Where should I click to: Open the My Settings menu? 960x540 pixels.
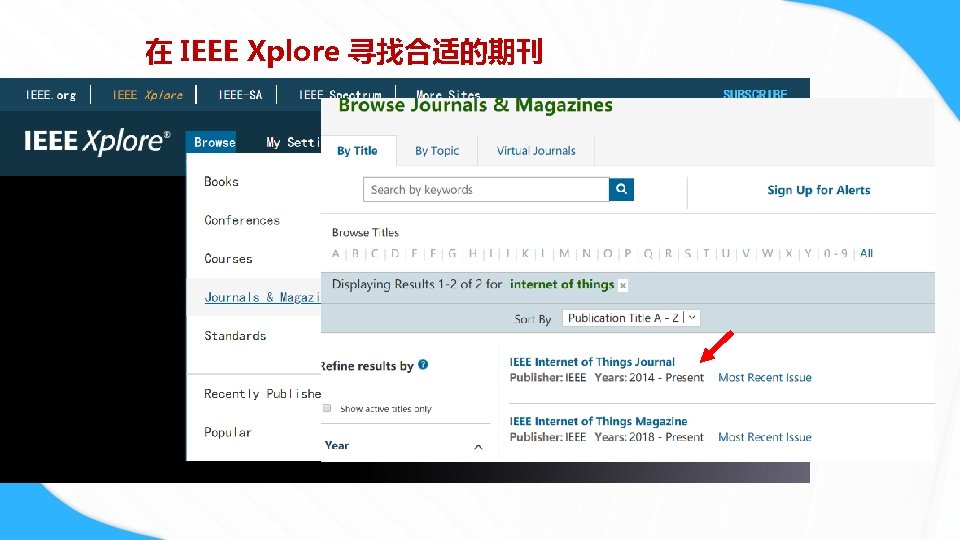pos(293,142)
